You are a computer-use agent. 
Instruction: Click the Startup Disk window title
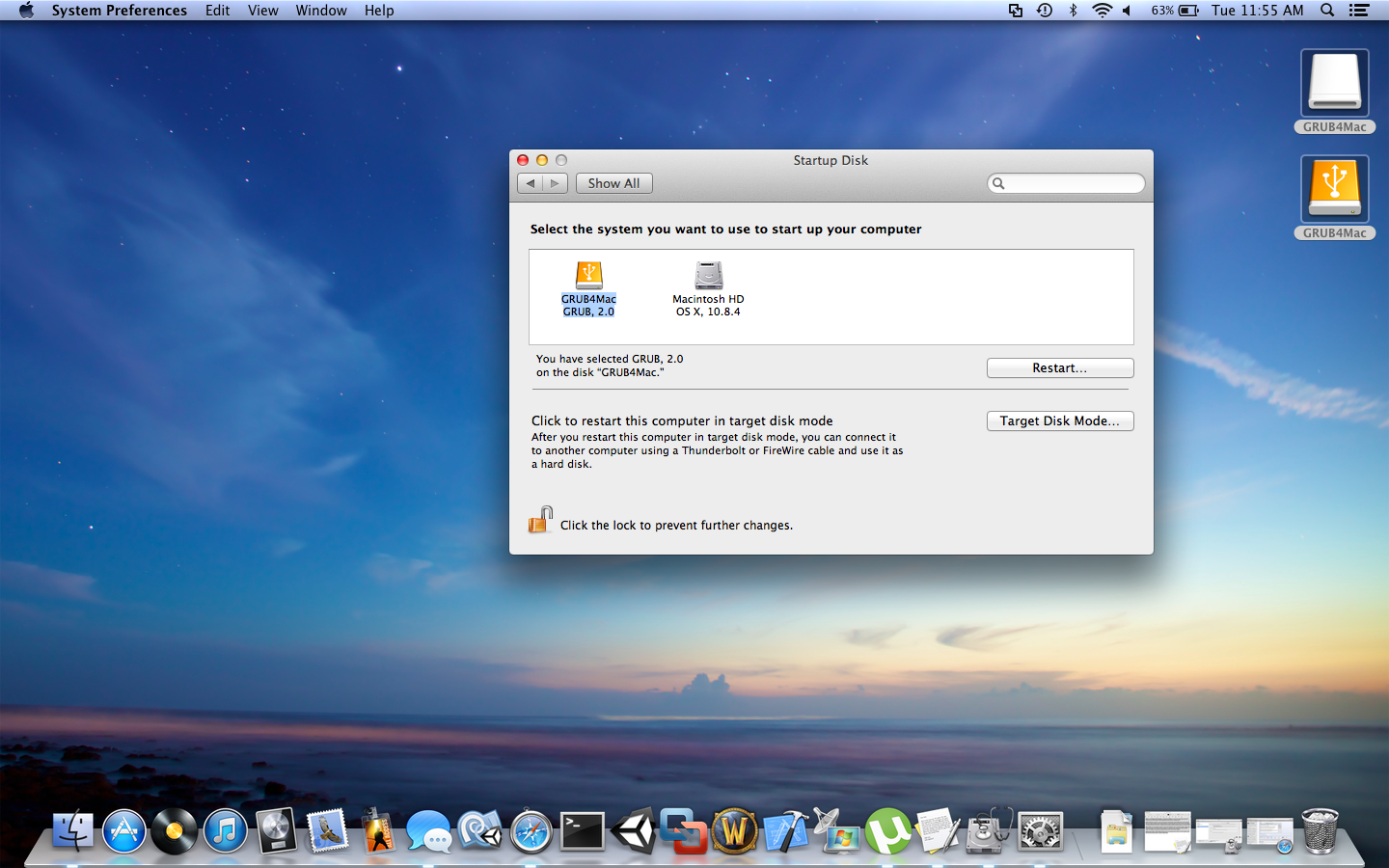831,160
